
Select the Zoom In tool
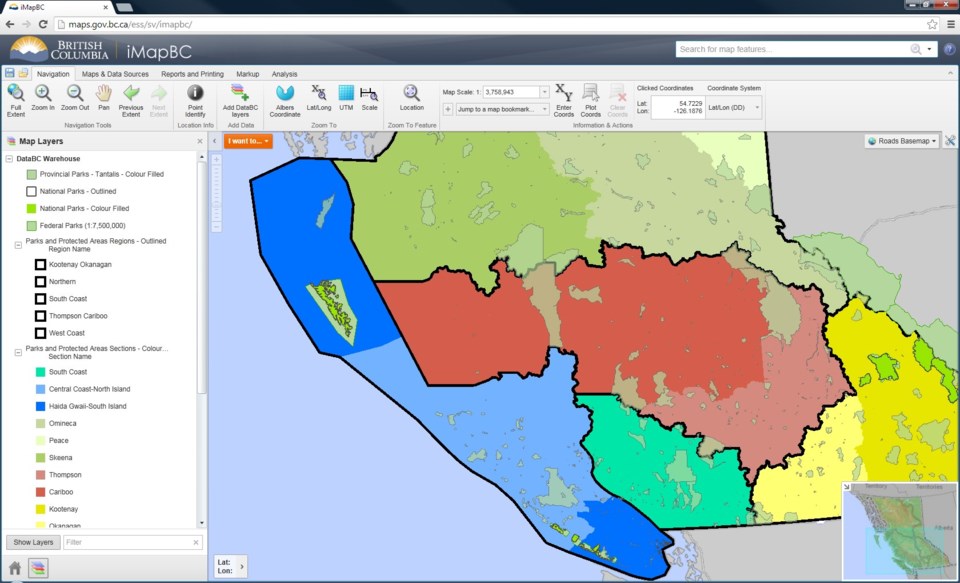(x=43, y=98)
